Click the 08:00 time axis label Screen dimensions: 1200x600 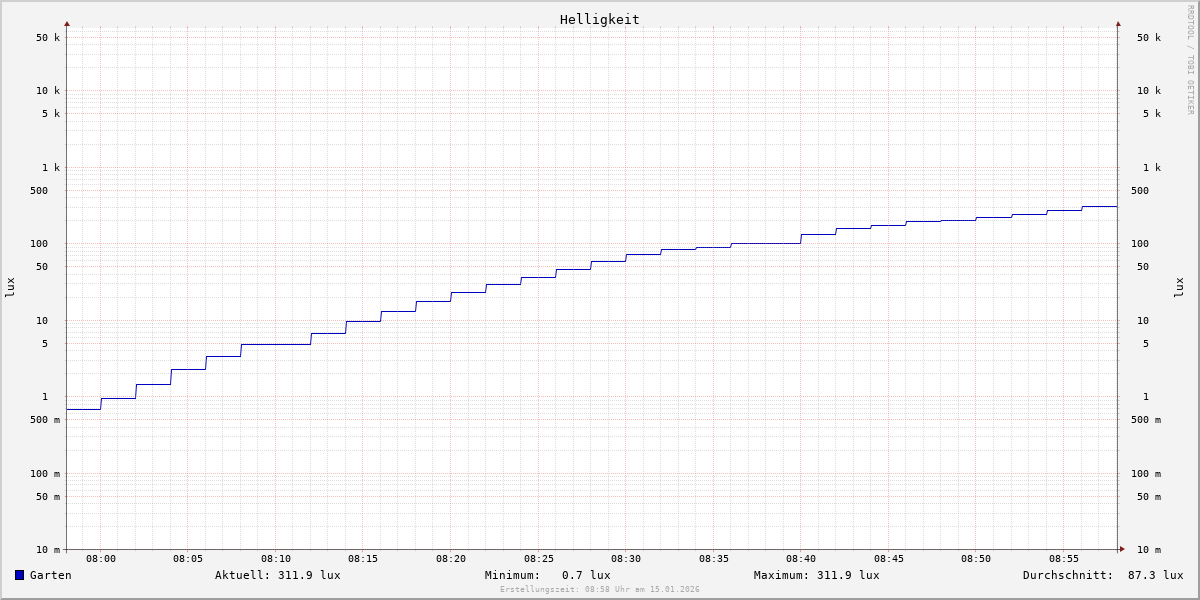(x=101, y=559)
